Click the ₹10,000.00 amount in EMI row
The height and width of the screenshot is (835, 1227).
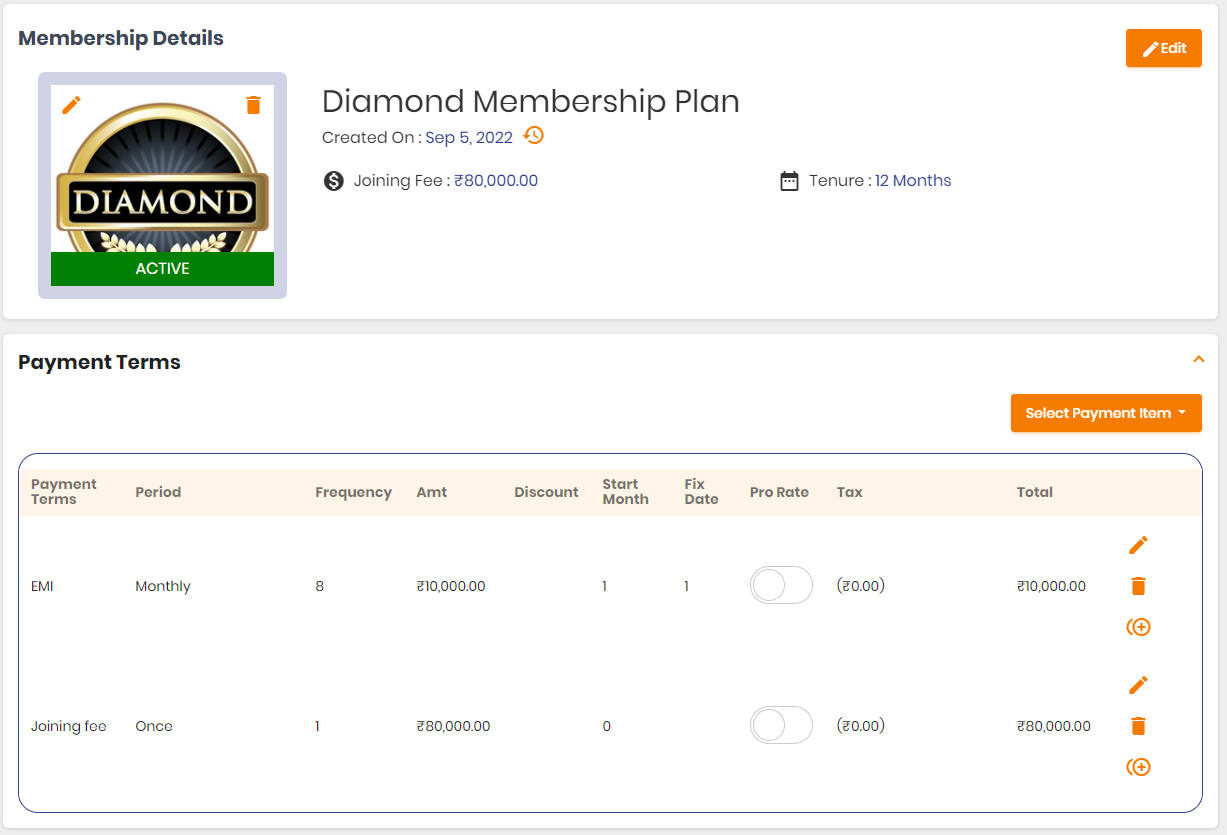tap(451, 586)
